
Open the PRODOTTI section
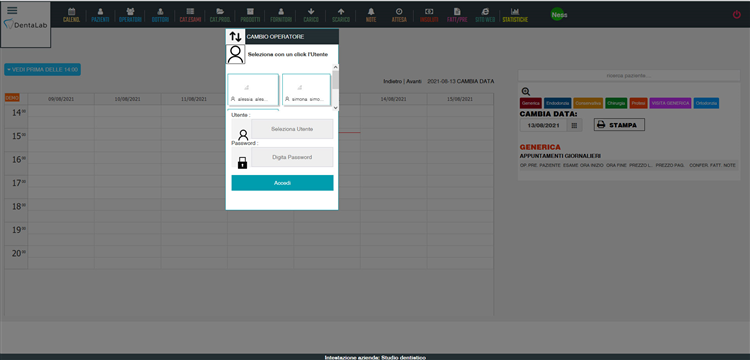(250, 15)
